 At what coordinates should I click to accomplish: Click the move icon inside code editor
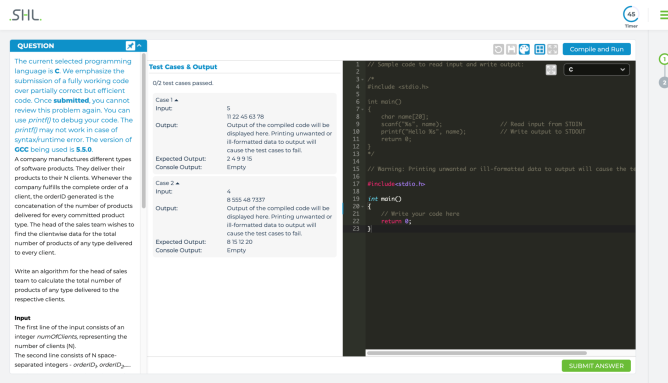pos(551,70)
